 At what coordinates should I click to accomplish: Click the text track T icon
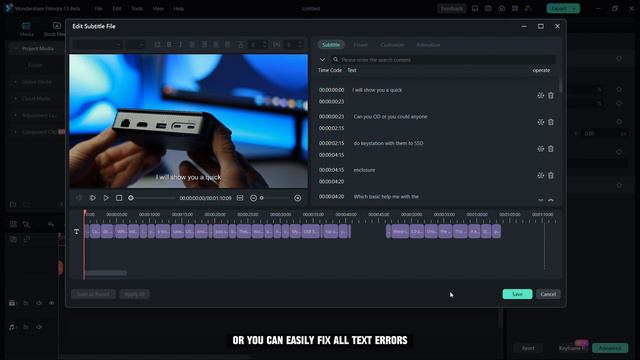(76, 231)
